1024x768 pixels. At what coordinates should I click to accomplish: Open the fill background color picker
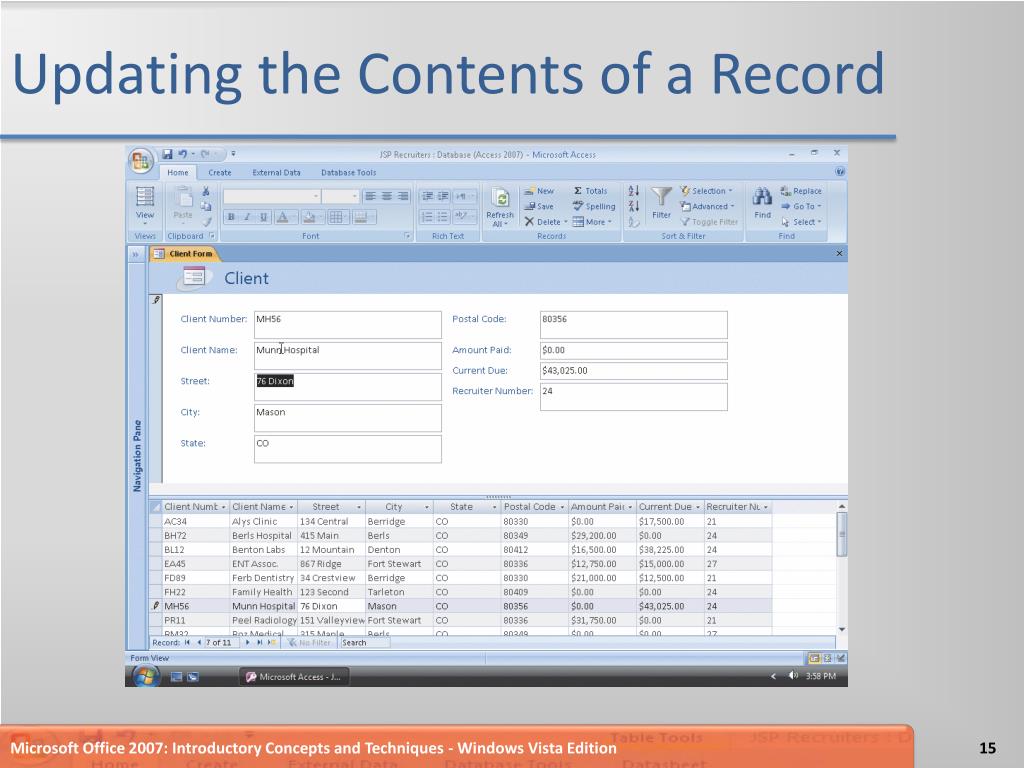[x=312, y=217]
